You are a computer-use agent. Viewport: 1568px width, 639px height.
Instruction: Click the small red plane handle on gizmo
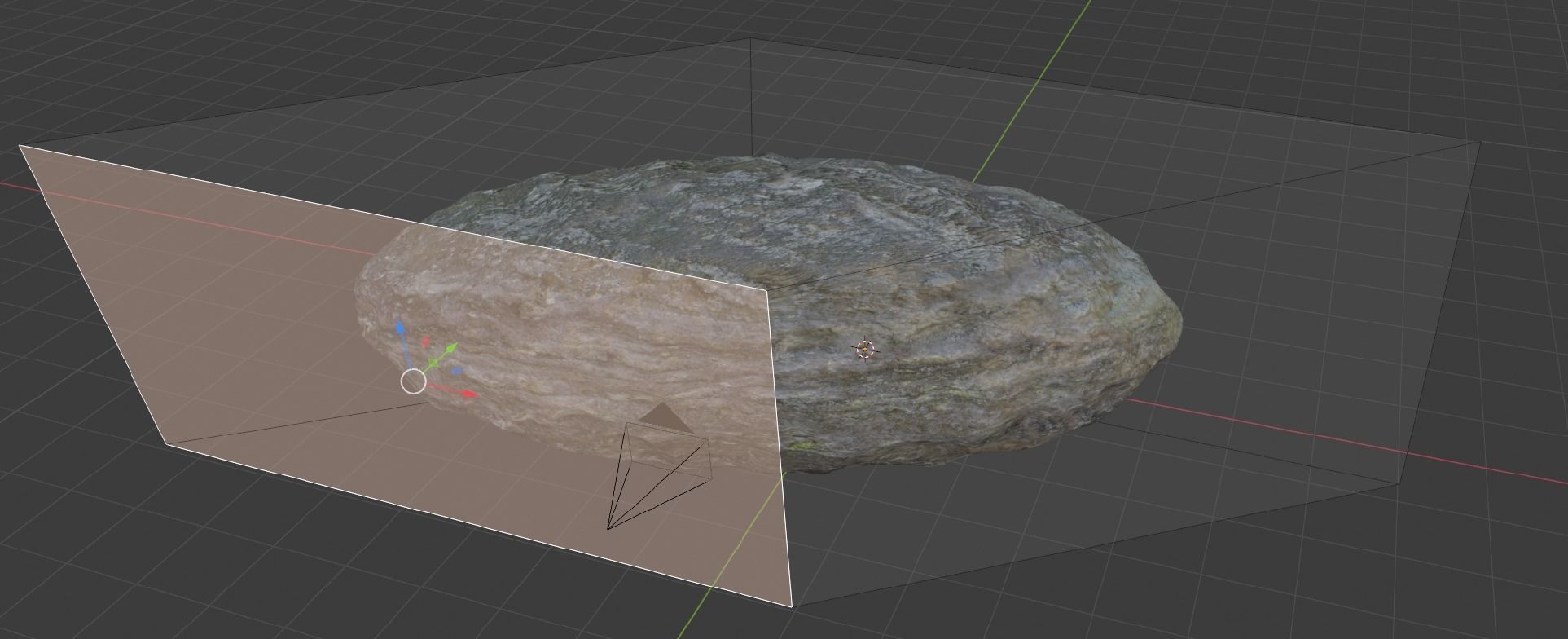[x=425, y=342]
